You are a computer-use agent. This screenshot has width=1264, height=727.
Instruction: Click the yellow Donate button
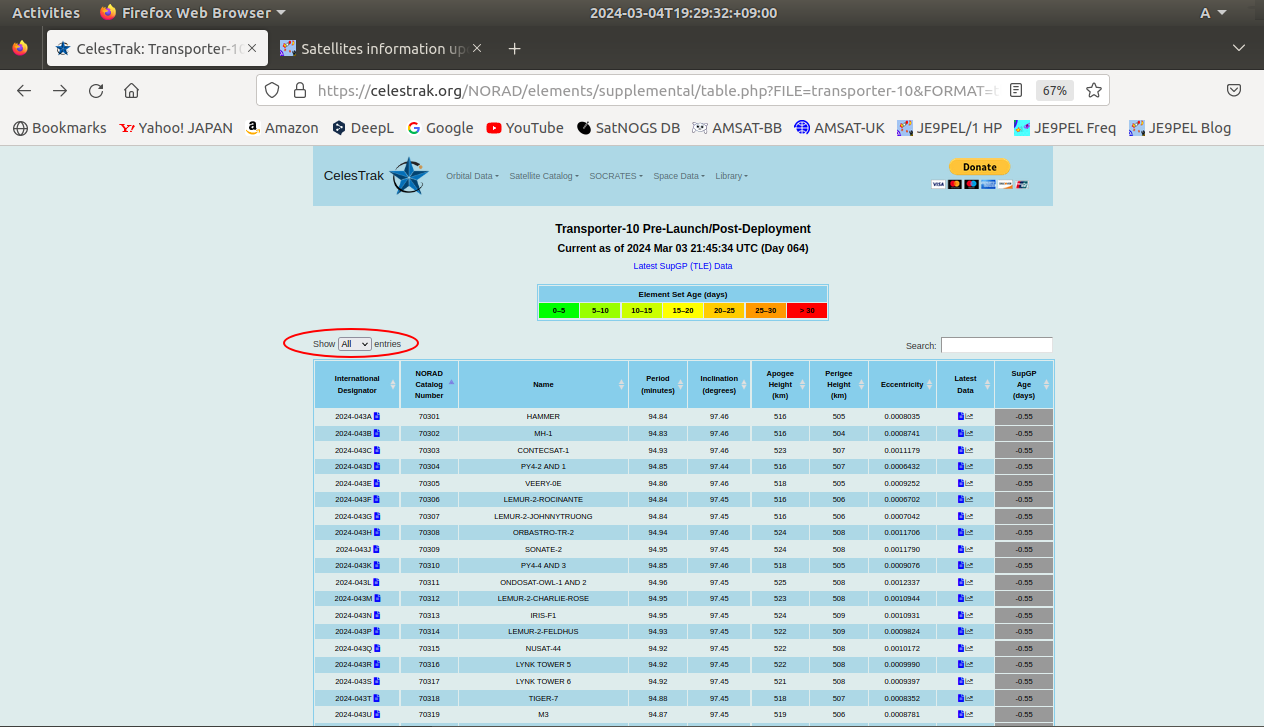[979, 167]
